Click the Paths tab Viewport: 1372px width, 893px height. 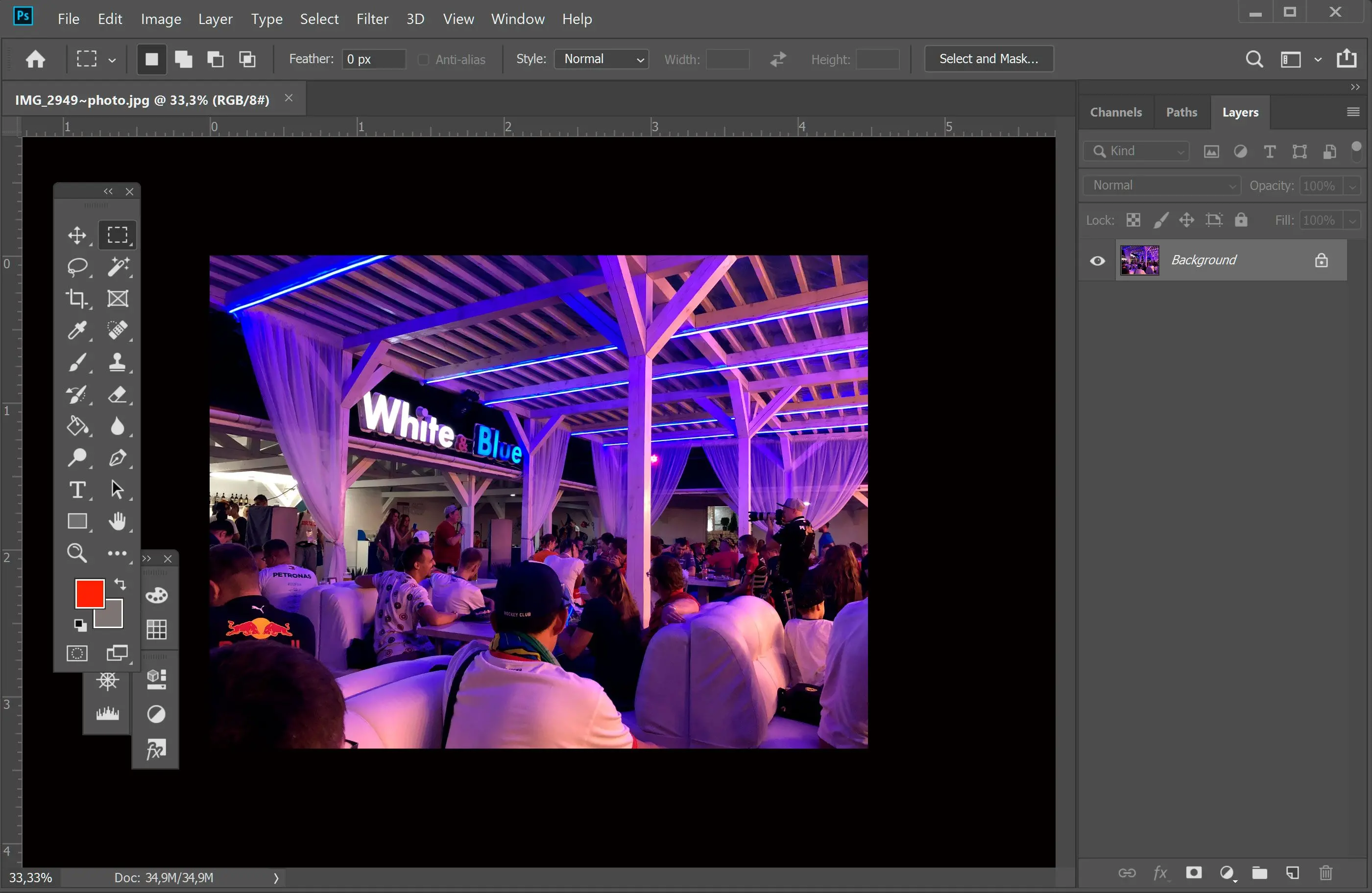[x=1181, y=111]
